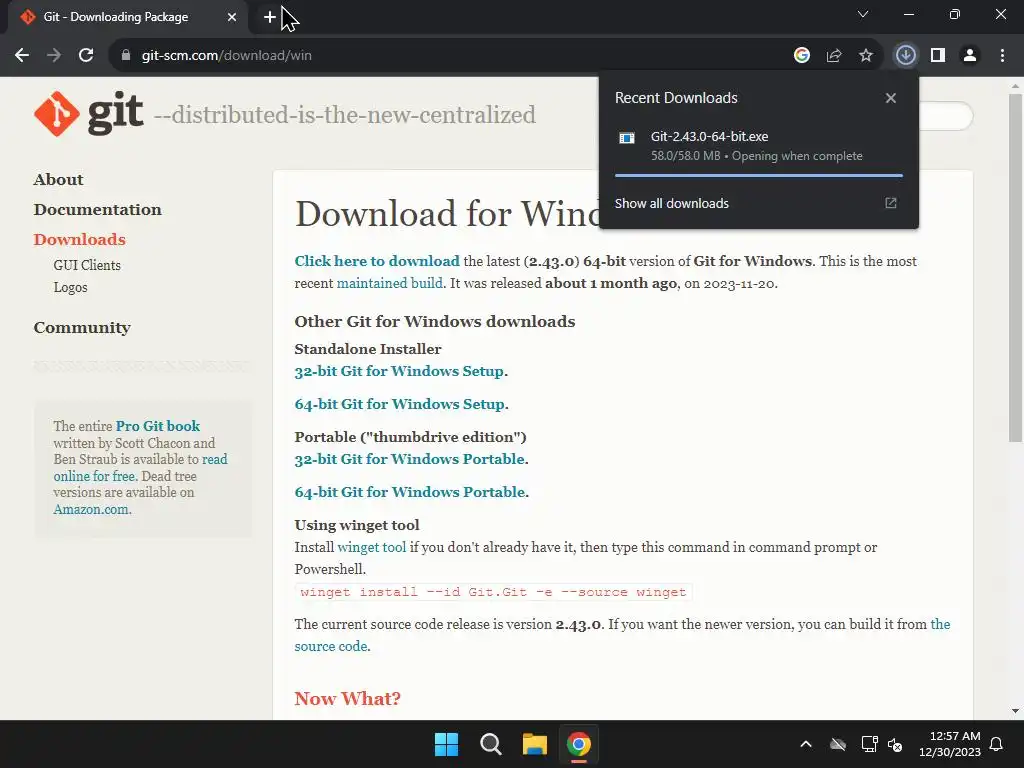Click the network display tray icon
Image resolution: width=1024 pixels, height=768 pixels.
[869, 744]
